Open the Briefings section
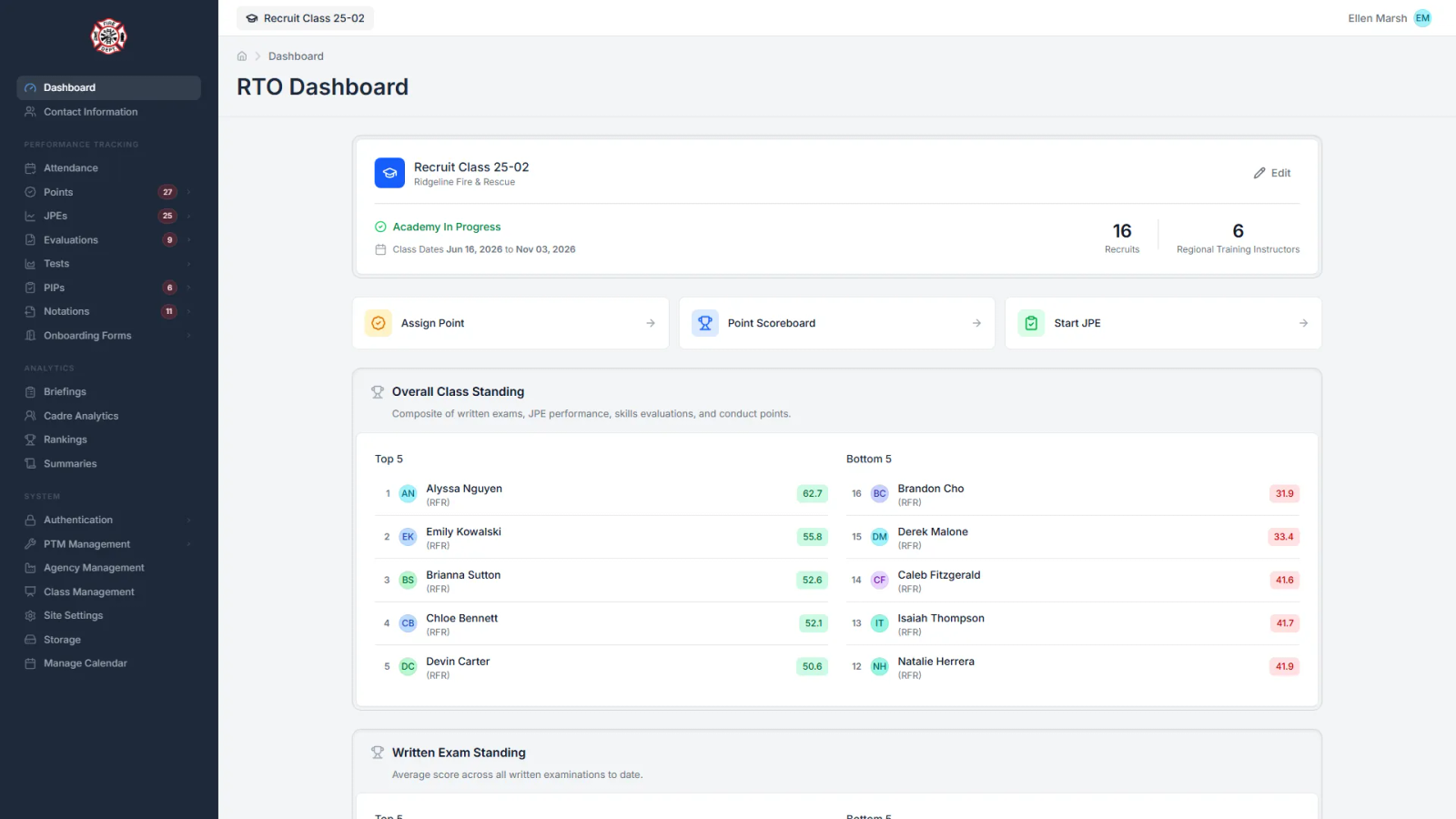 point(108,392)
